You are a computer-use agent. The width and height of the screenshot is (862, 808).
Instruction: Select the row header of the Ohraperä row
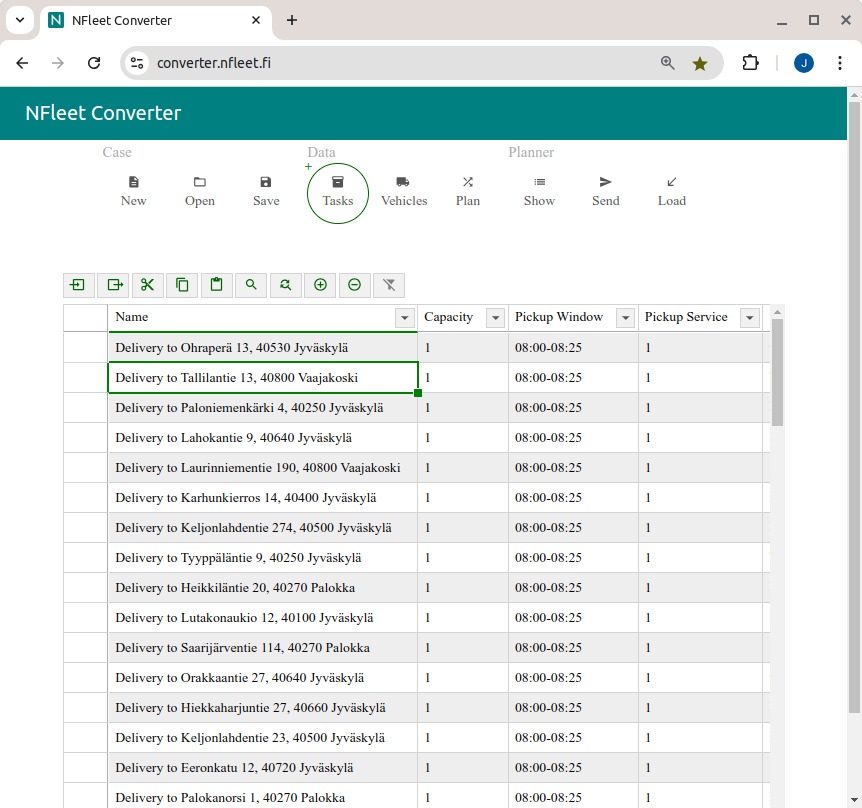(x=85, y=347)
